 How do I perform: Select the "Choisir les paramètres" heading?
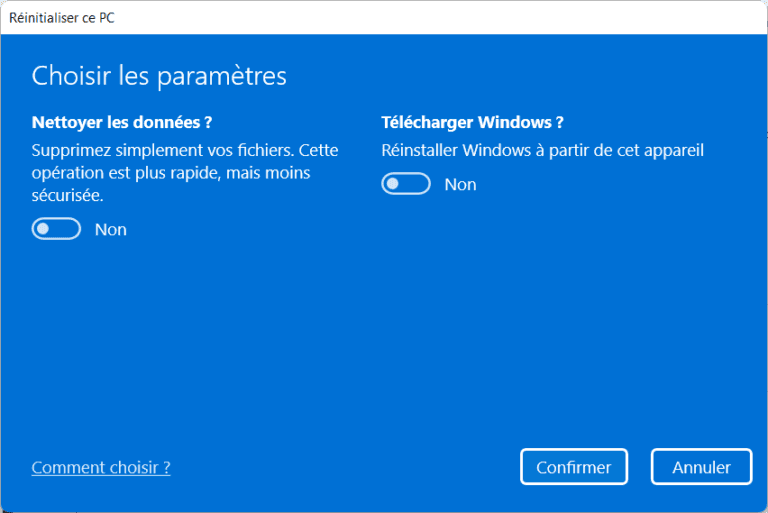tap(159, 75)
